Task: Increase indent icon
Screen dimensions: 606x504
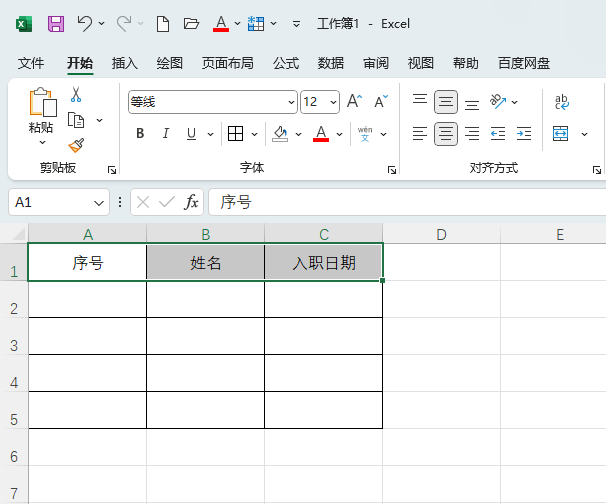Action: (x=524, y=134)
